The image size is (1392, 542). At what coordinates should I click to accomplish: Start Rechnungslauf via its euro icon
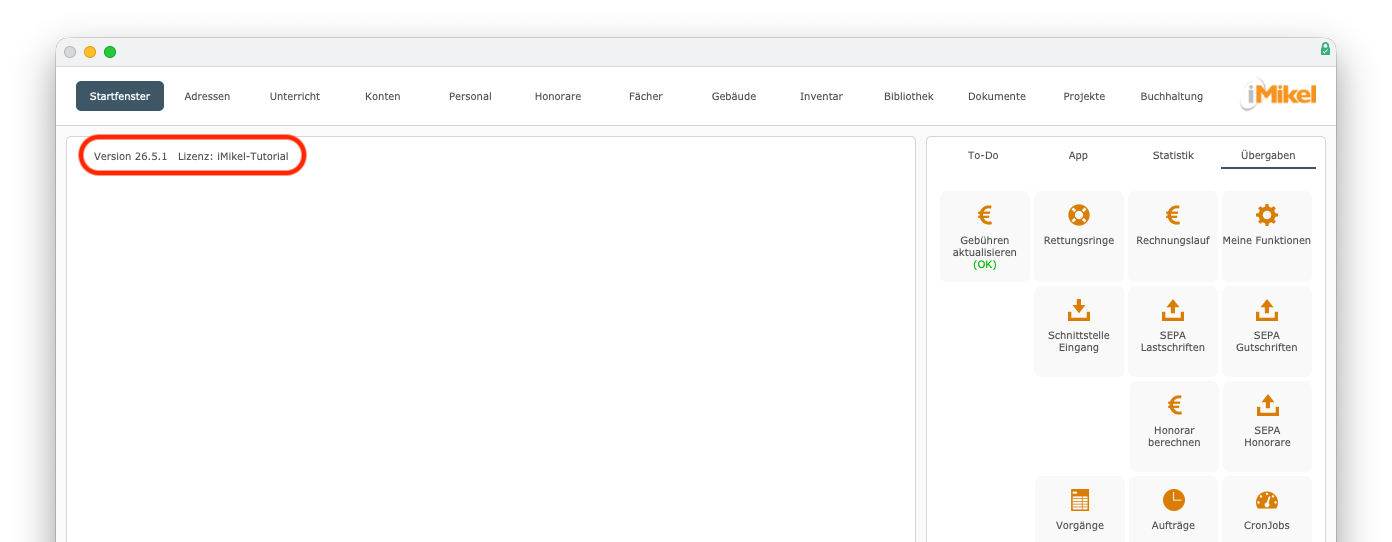point(1173,214)
